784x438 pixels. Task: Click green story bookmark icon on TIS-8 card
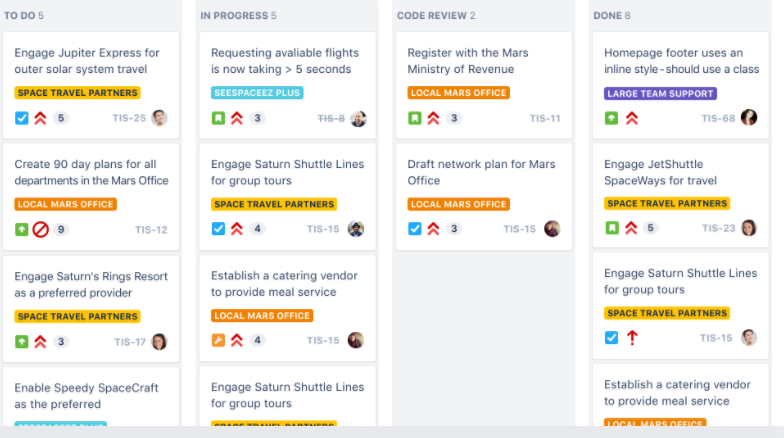point(218,118)
